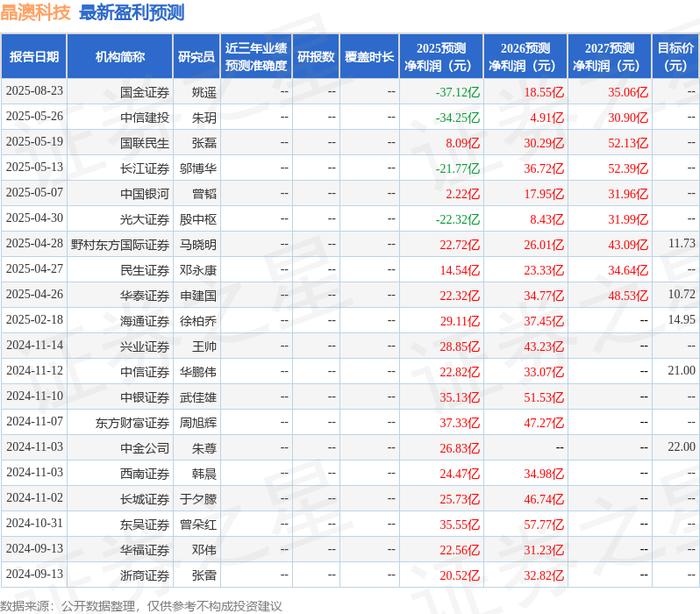The height and width of the screenshot is (614, 700).
Task: Click researcher name 韩晨
Action: [204, 474]
